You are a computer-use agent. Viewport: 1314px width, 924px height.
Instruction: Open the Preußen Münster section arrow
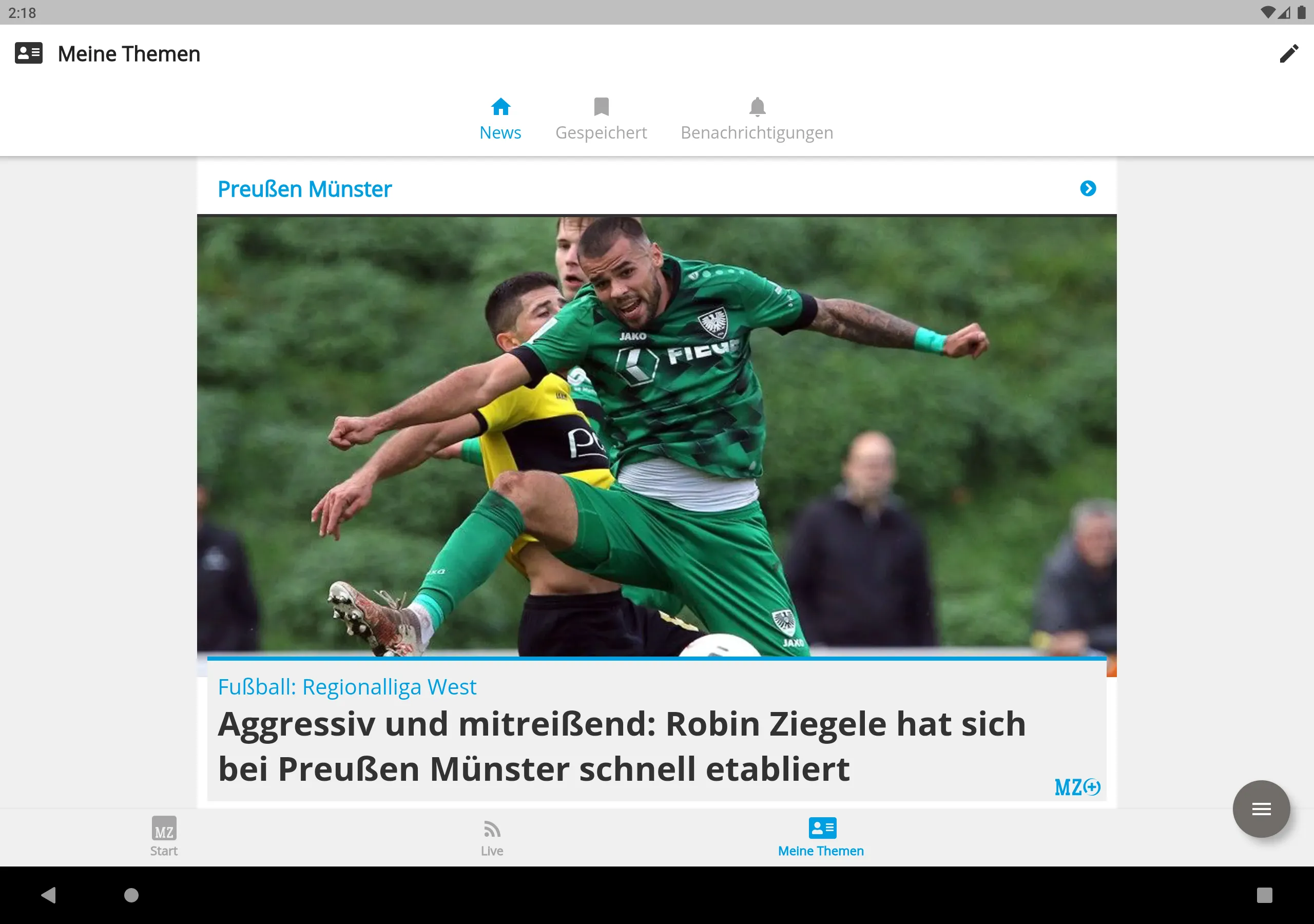(1088, 188)
